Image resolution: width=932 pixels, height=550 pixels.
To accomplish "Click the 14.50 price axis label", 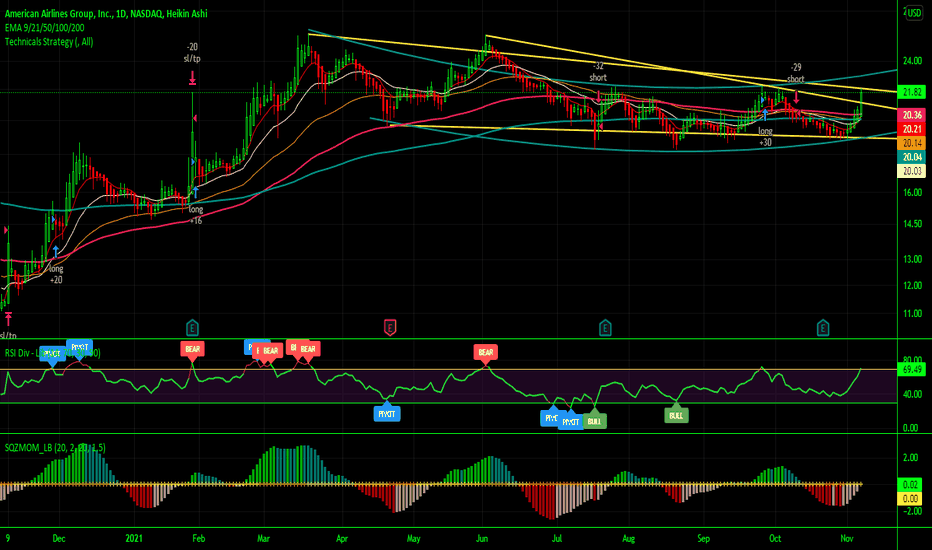I will [x=912, y=224].
